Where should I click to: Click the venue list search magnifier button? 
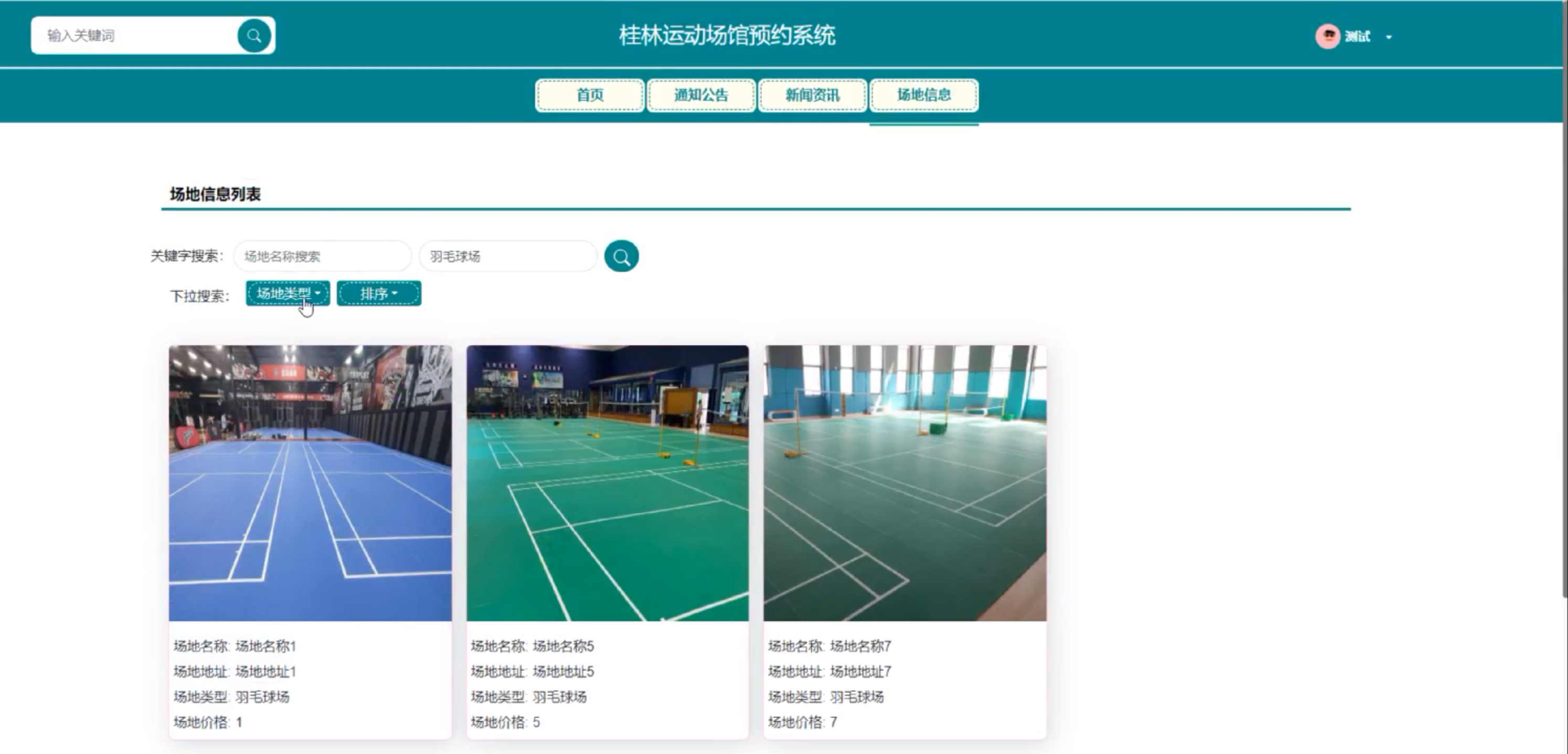tap(621, 256)
